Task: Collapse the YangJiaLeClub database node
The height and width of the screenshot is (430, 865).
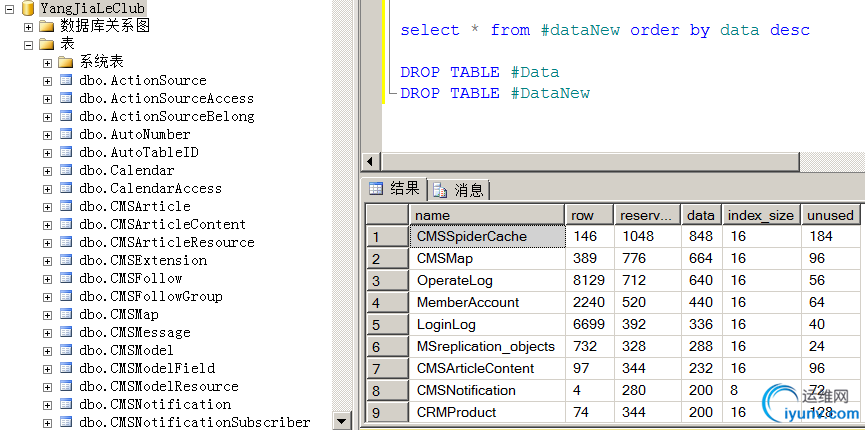Action: pyautogui.click(x=9, y=8)
